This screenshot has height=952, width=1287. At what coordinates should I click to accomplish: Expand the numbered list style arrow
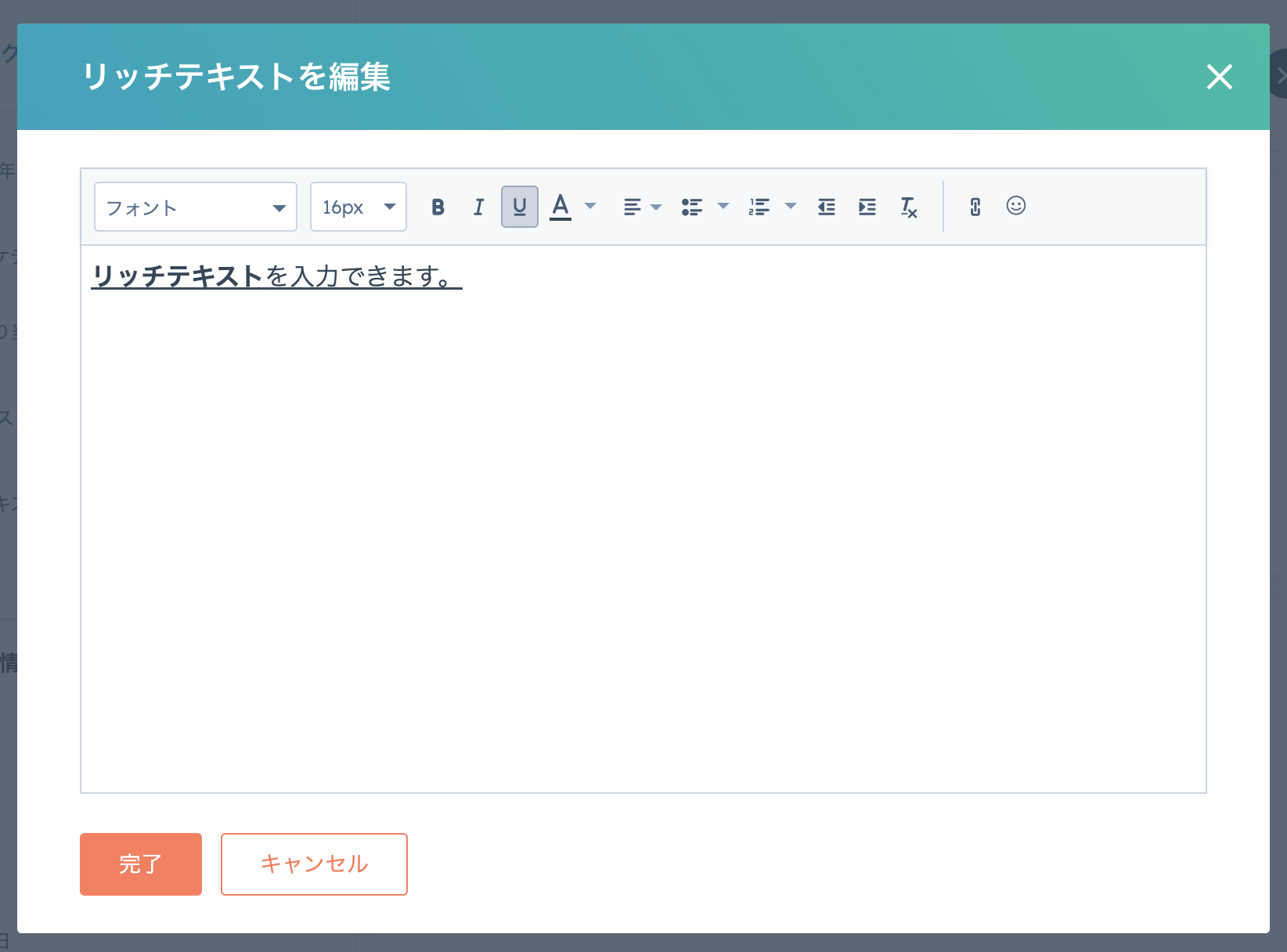click(x=791, y=207)
